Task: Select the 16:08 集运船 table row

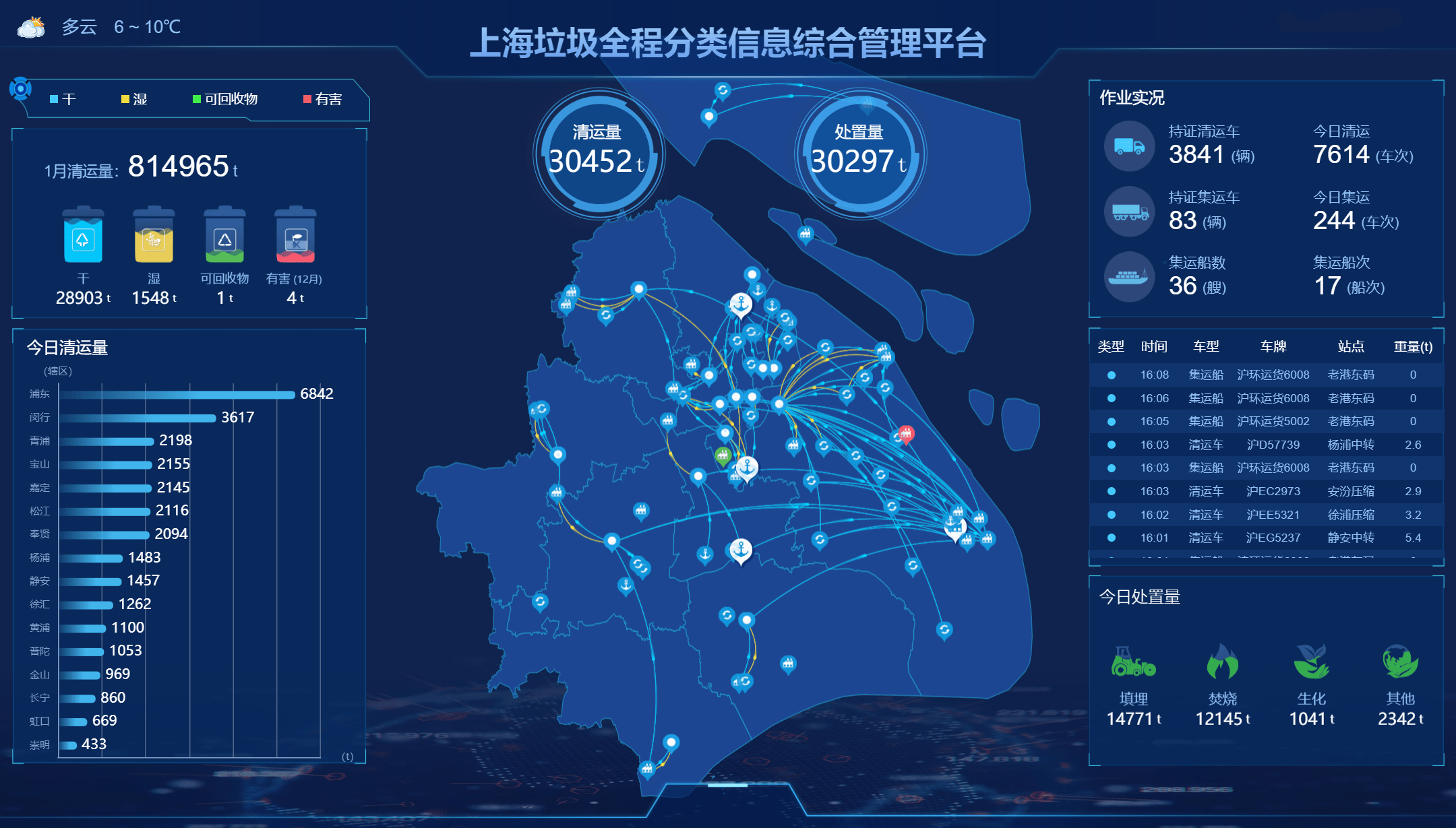Action: click(x=1267, y=375)
